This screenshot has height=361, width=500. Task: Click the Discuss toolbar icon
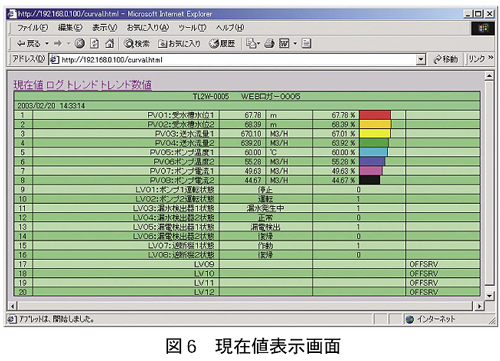306,44
